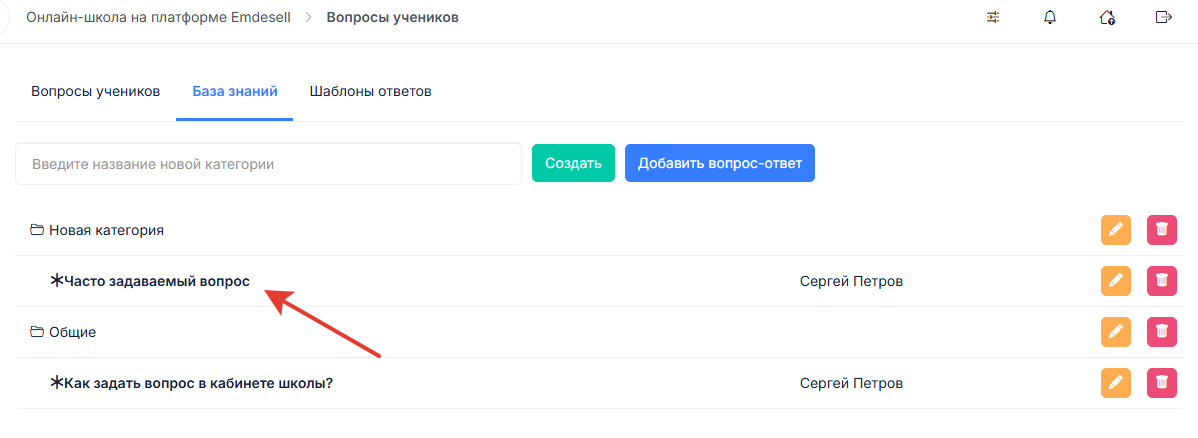Edit the Общие category
Image resolution: width=1198 pixels, height=438 pixels.
click(x=1116, y=332)
